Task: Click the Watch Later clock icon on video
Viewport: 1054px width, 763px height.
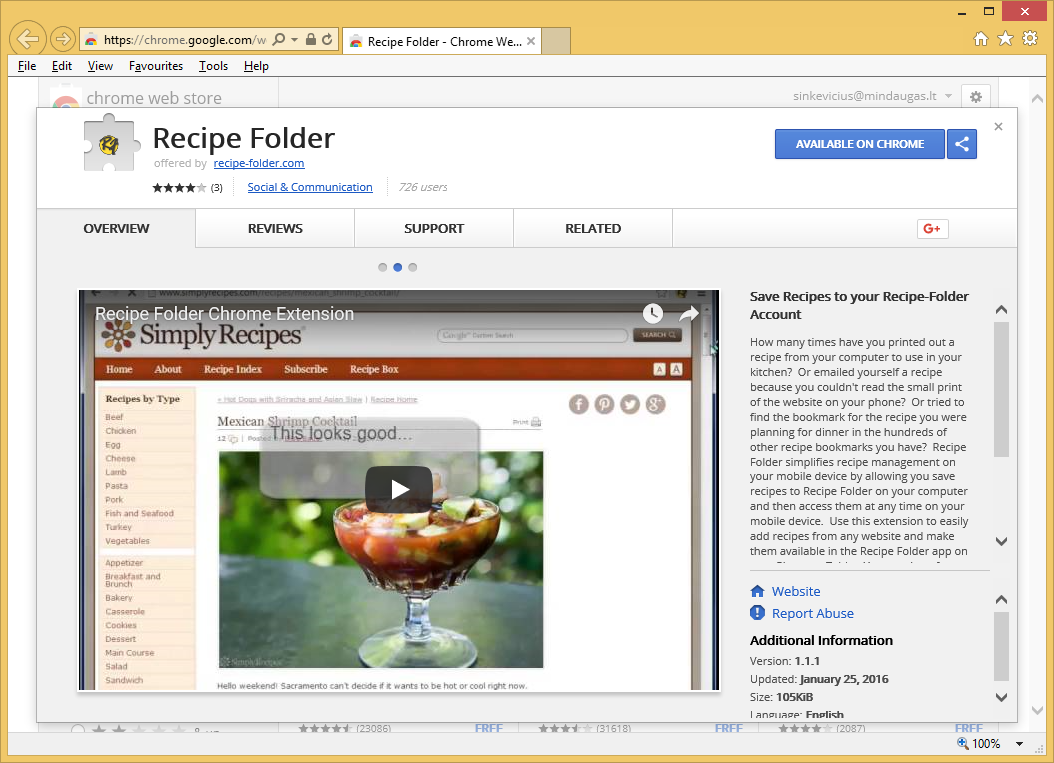Action: (653, 313)
